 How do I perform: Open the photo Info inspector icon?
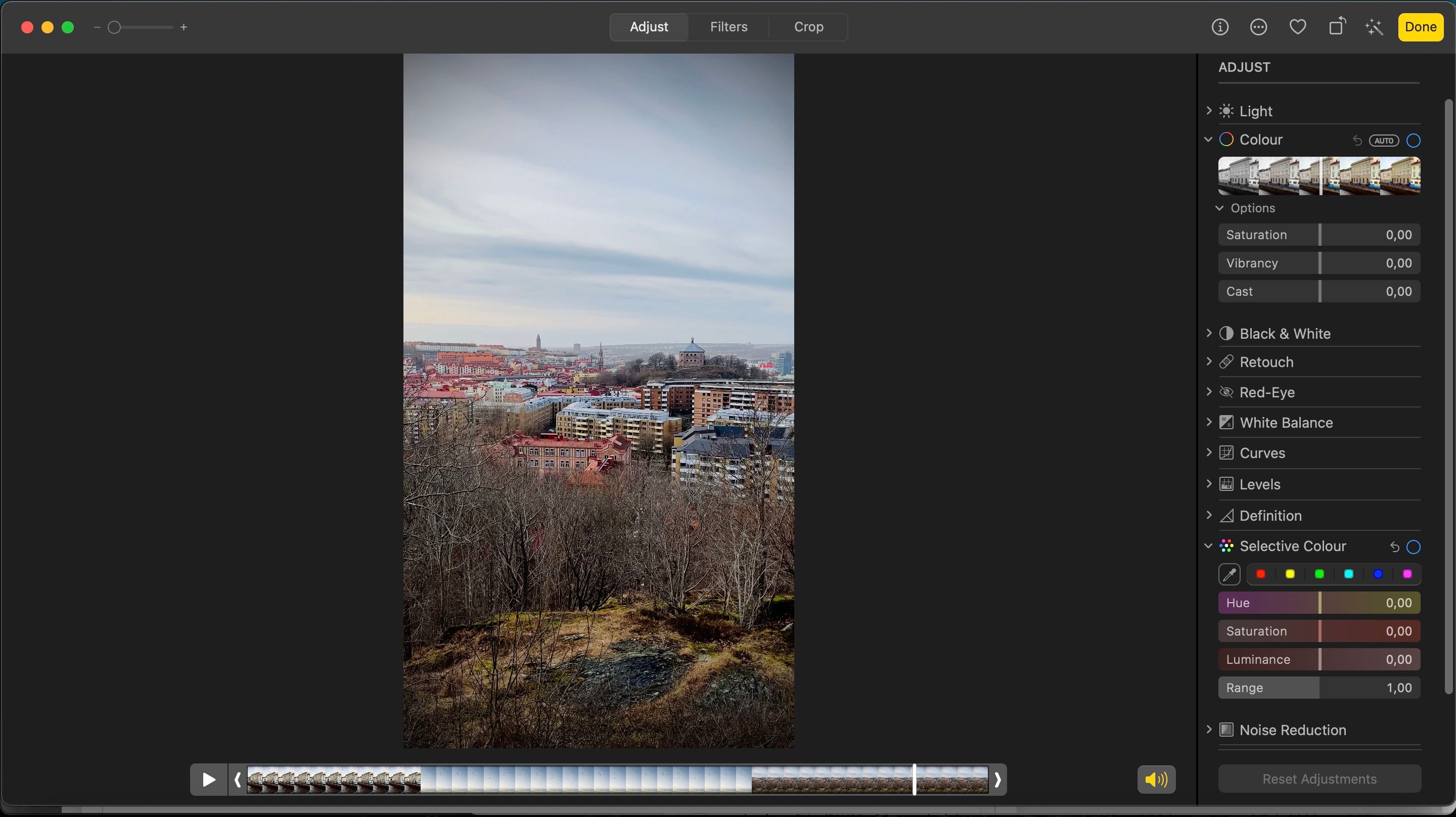tap(1220, 27)
